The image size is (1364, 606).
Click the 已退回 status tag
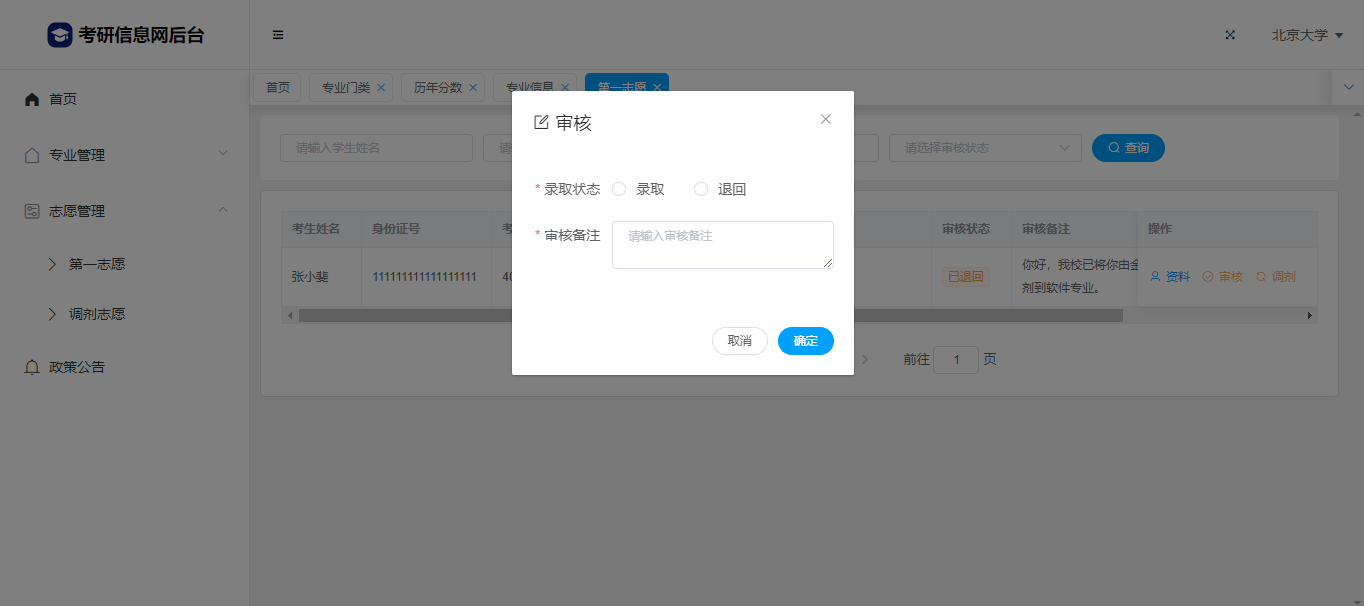[965, 277]
